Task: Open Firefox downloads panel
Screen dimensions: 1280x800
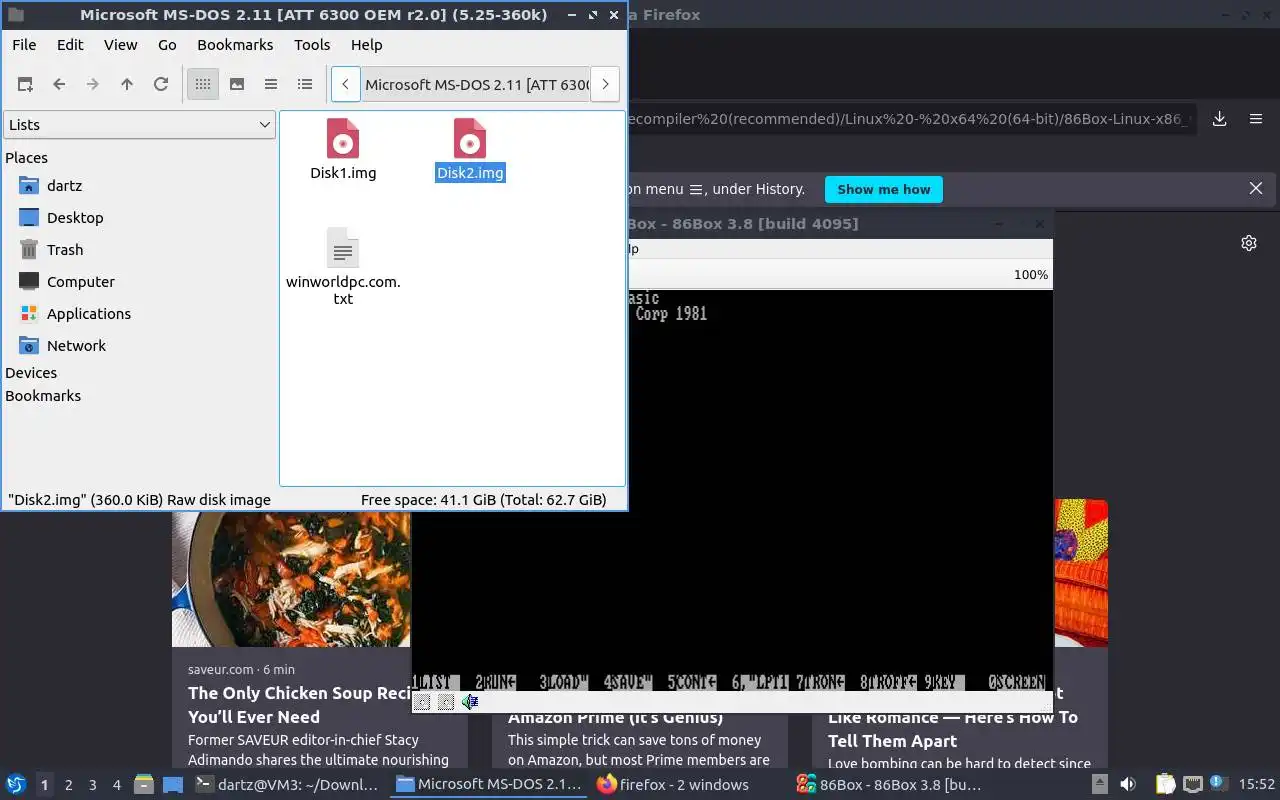Action: click(x=1220, y=119)
